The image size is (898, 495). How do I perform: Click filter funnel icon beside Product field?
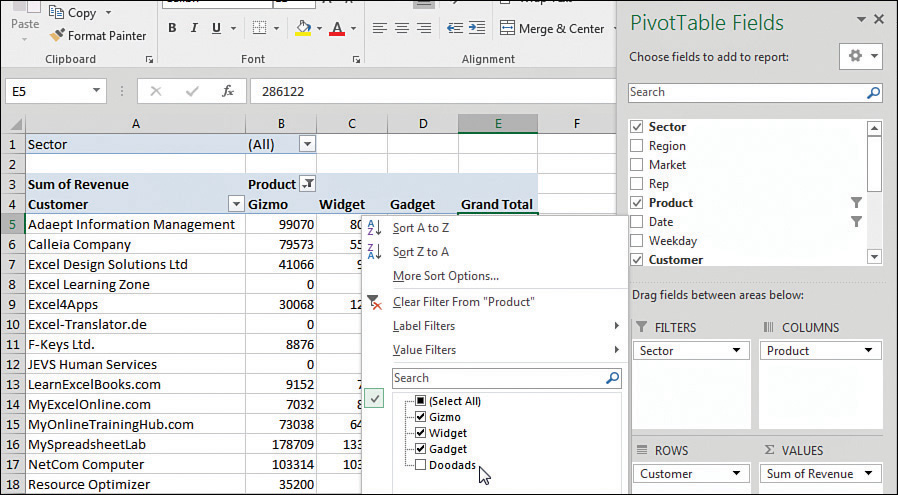pyautogui.click(x=856, y=203)
